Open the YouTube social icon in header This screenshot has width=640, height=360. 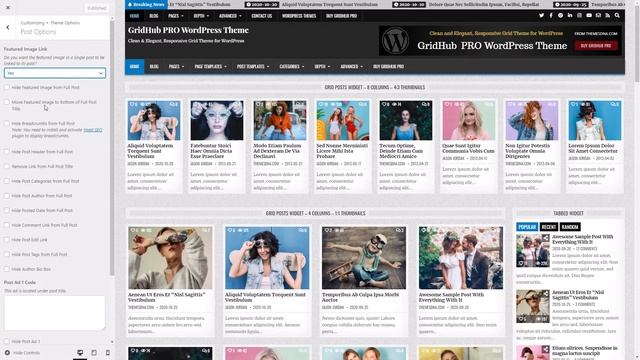589,16
